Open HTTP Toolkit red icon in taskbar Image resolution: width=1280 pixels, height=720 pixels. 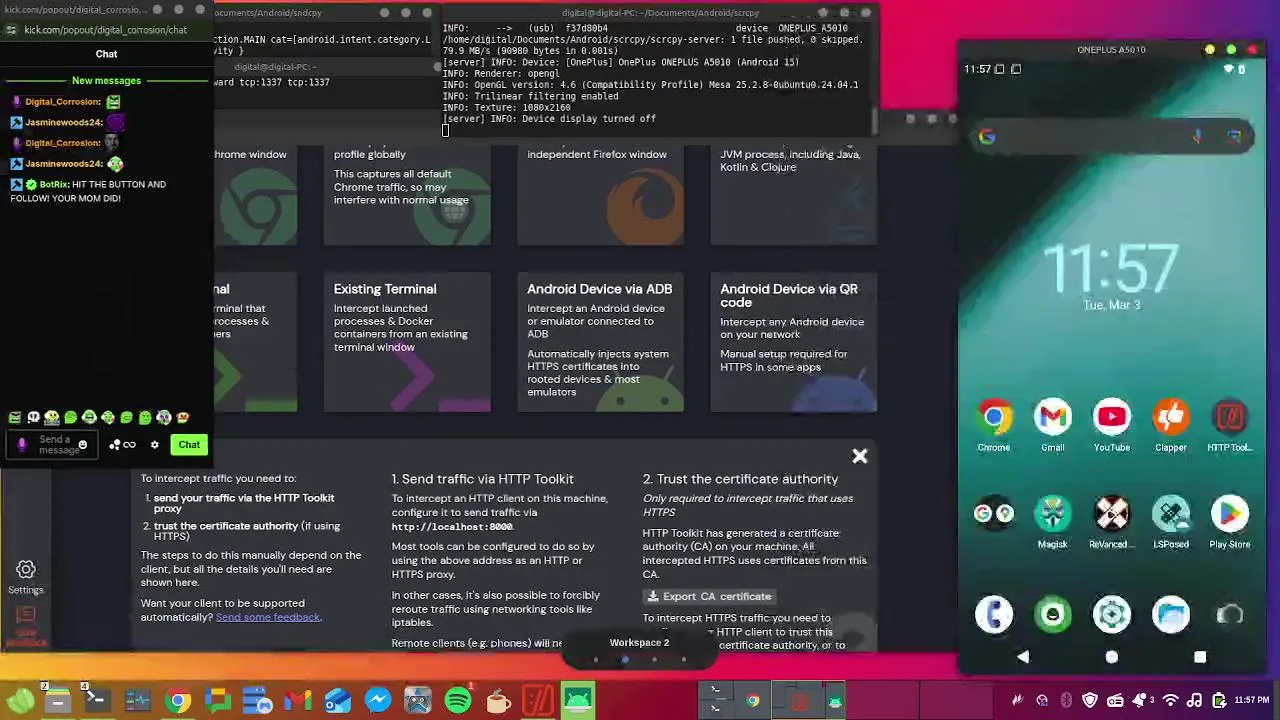(538, 701)
